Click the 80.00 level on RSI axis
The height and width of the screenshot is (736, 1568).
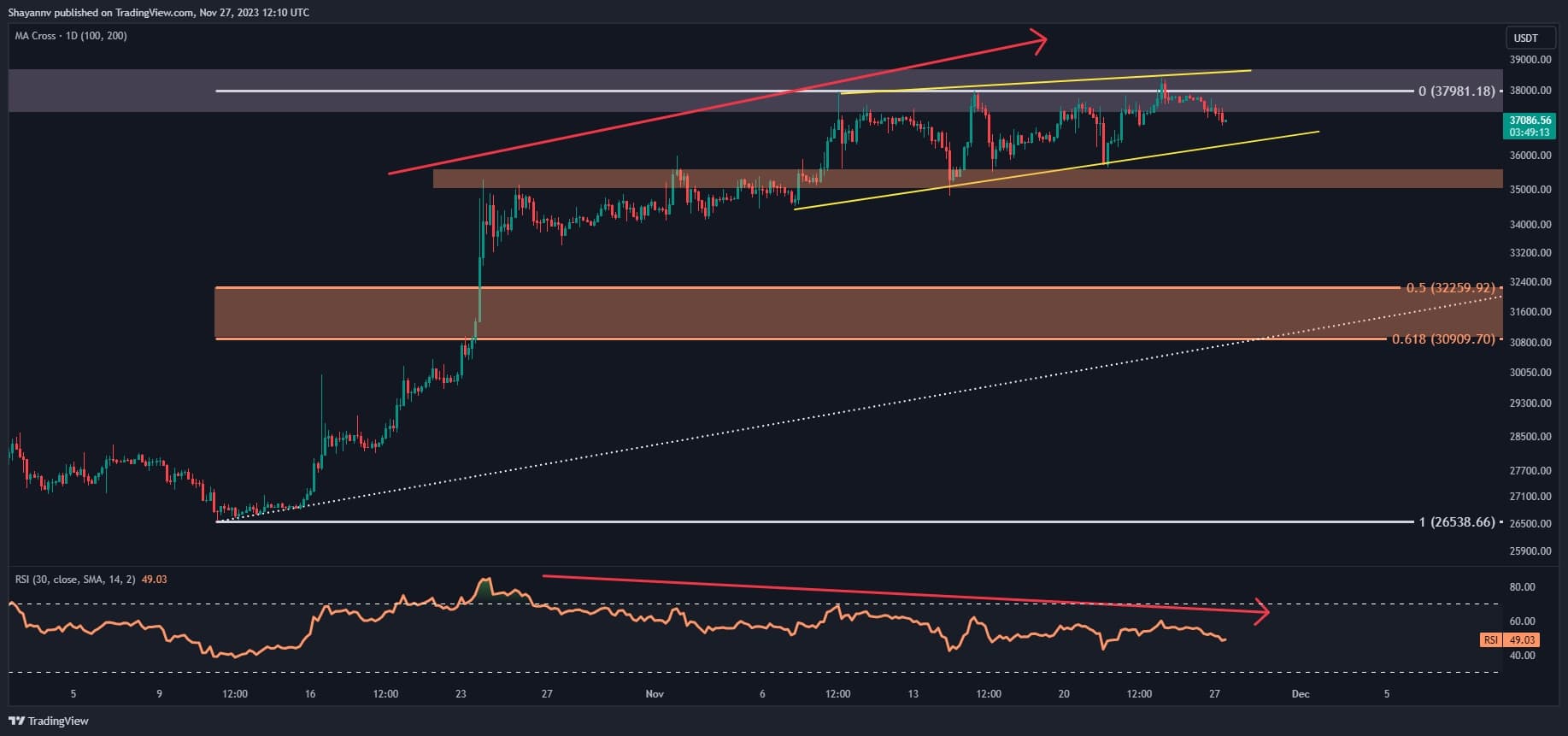tap(1522, 587)
